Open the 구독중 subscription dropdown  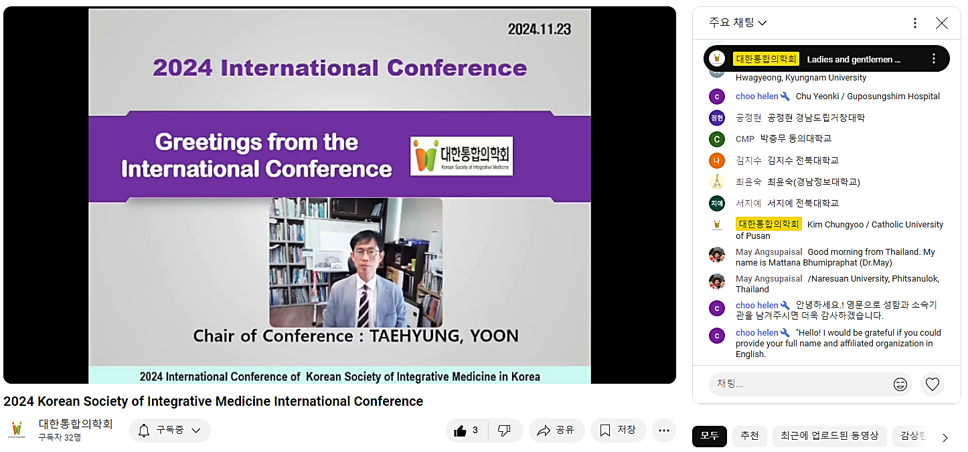(169, 431)
